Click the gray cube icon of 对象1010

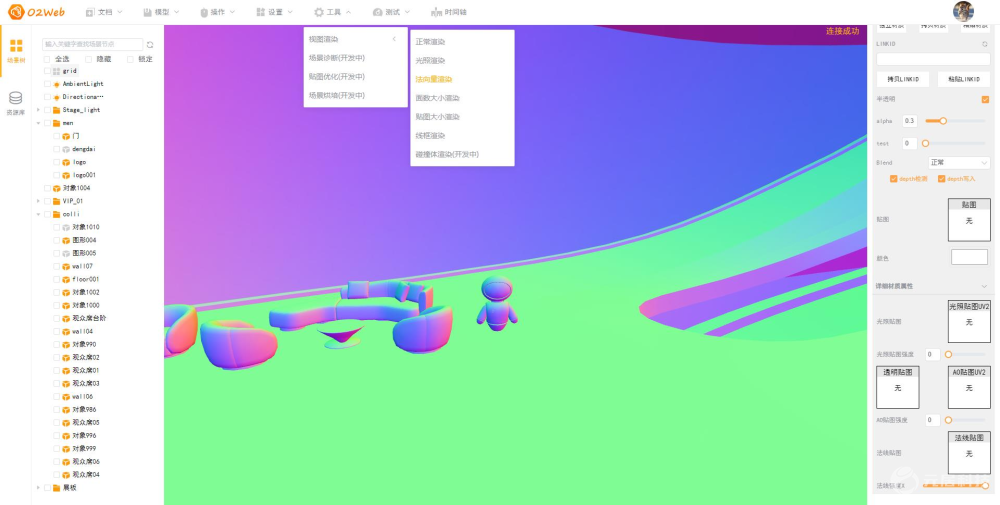click(x=66, y=227)
